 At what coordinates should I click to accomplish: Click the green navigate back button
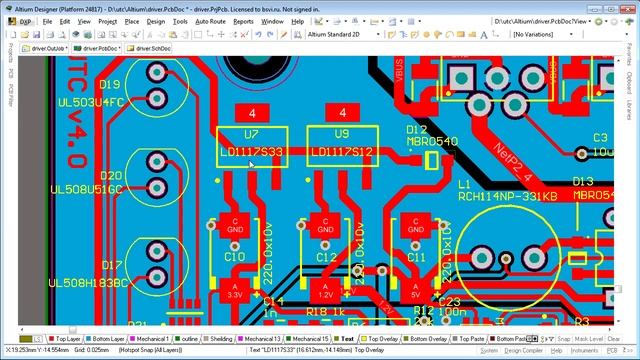[598, 22]
